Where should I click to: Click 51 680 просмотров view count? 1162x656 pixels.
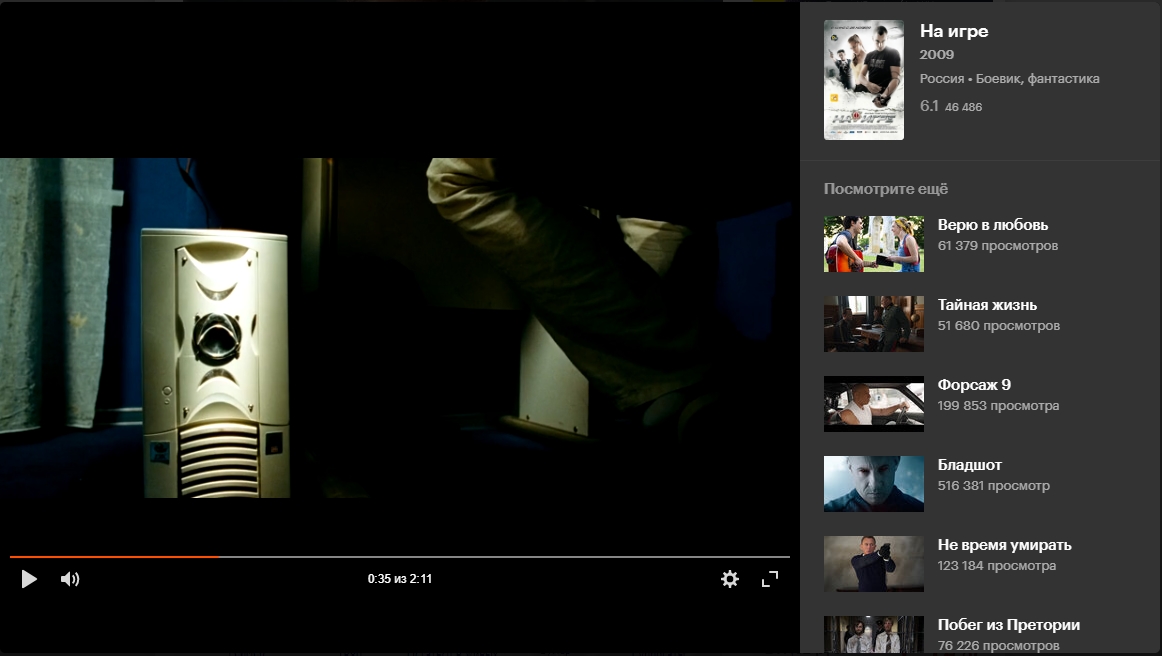point(998,325)
